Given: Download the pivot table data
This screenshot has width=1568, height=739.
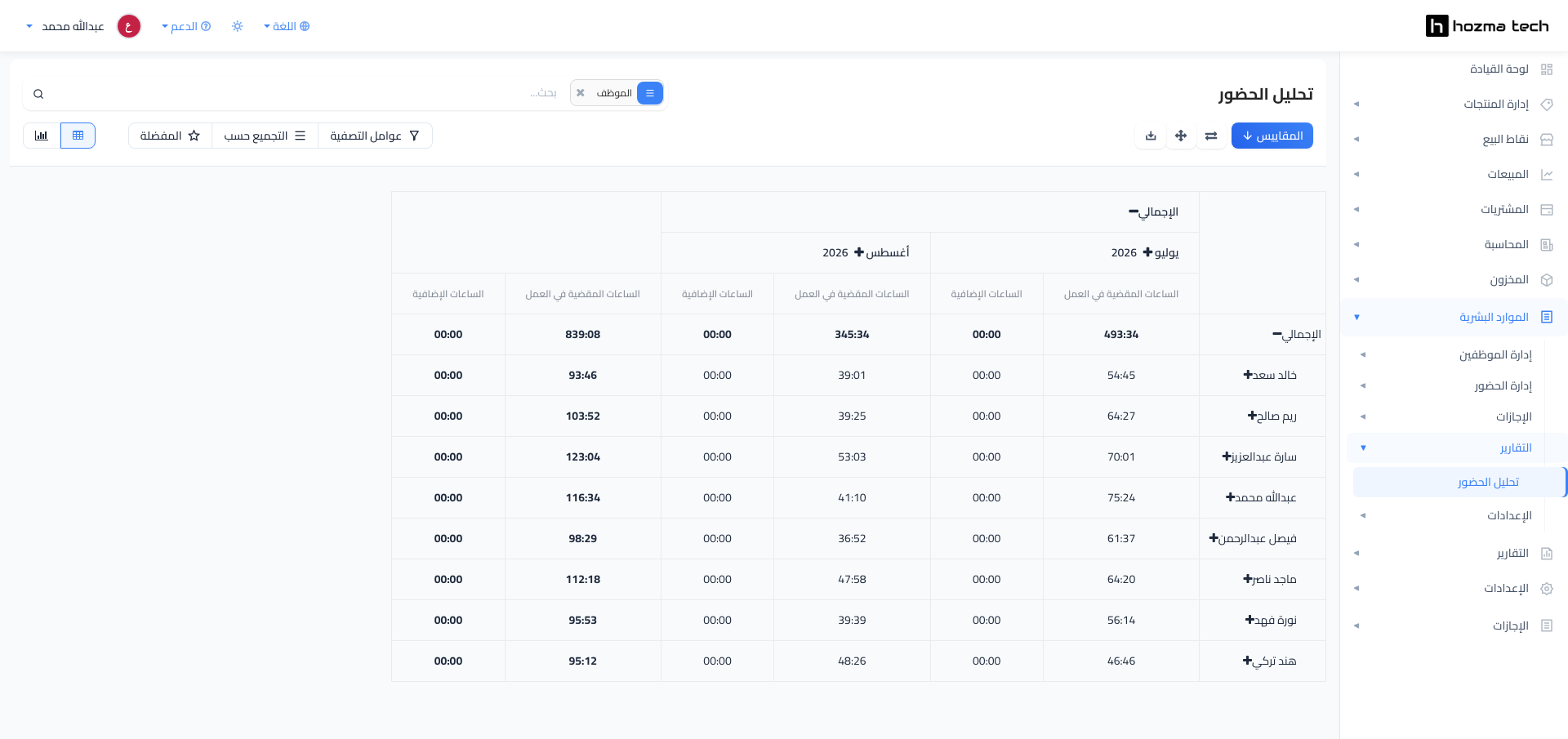Looking at the screenshot, I should point(1151,136).
